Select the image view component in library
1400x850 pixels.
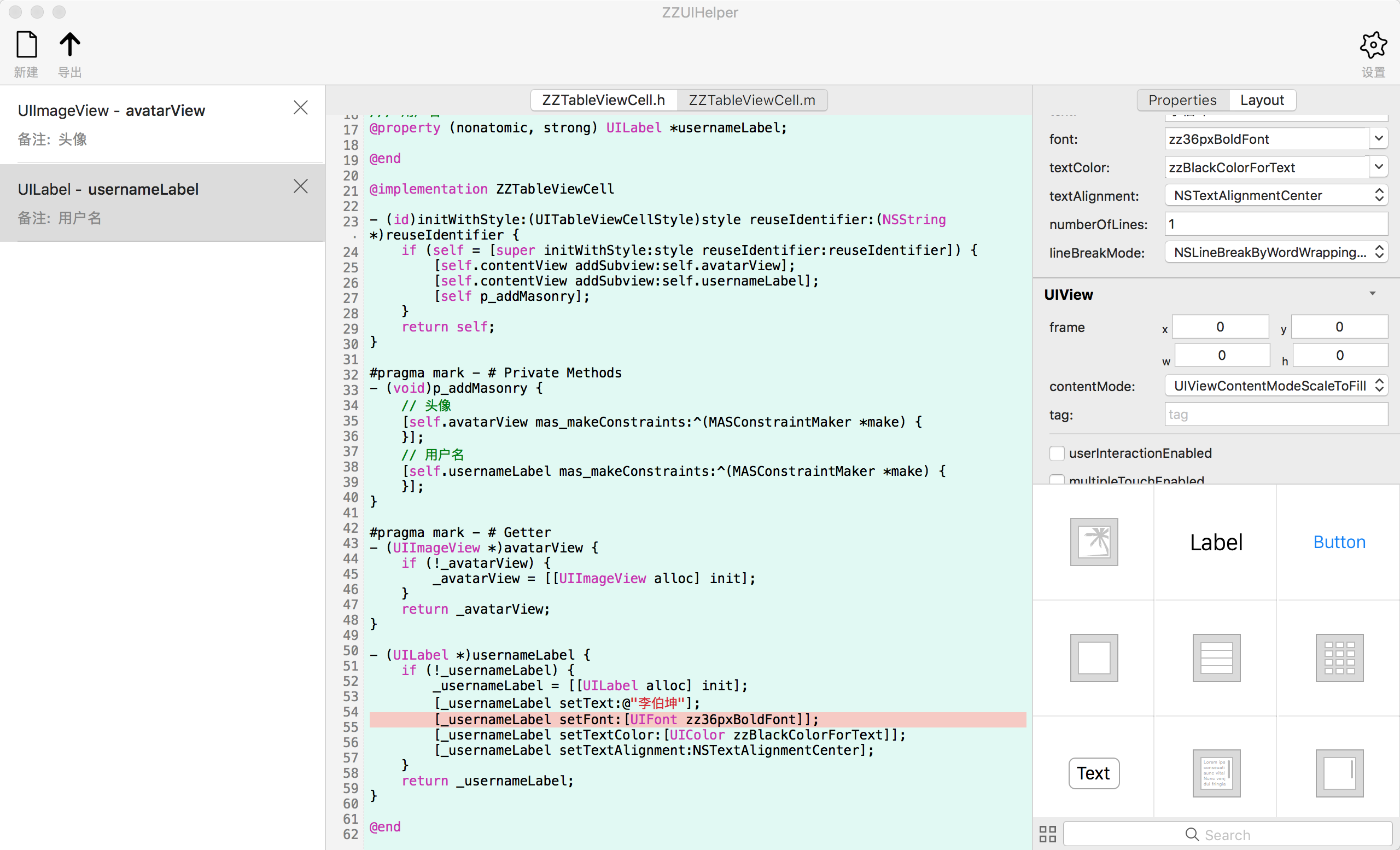(x=1094, y=542)
